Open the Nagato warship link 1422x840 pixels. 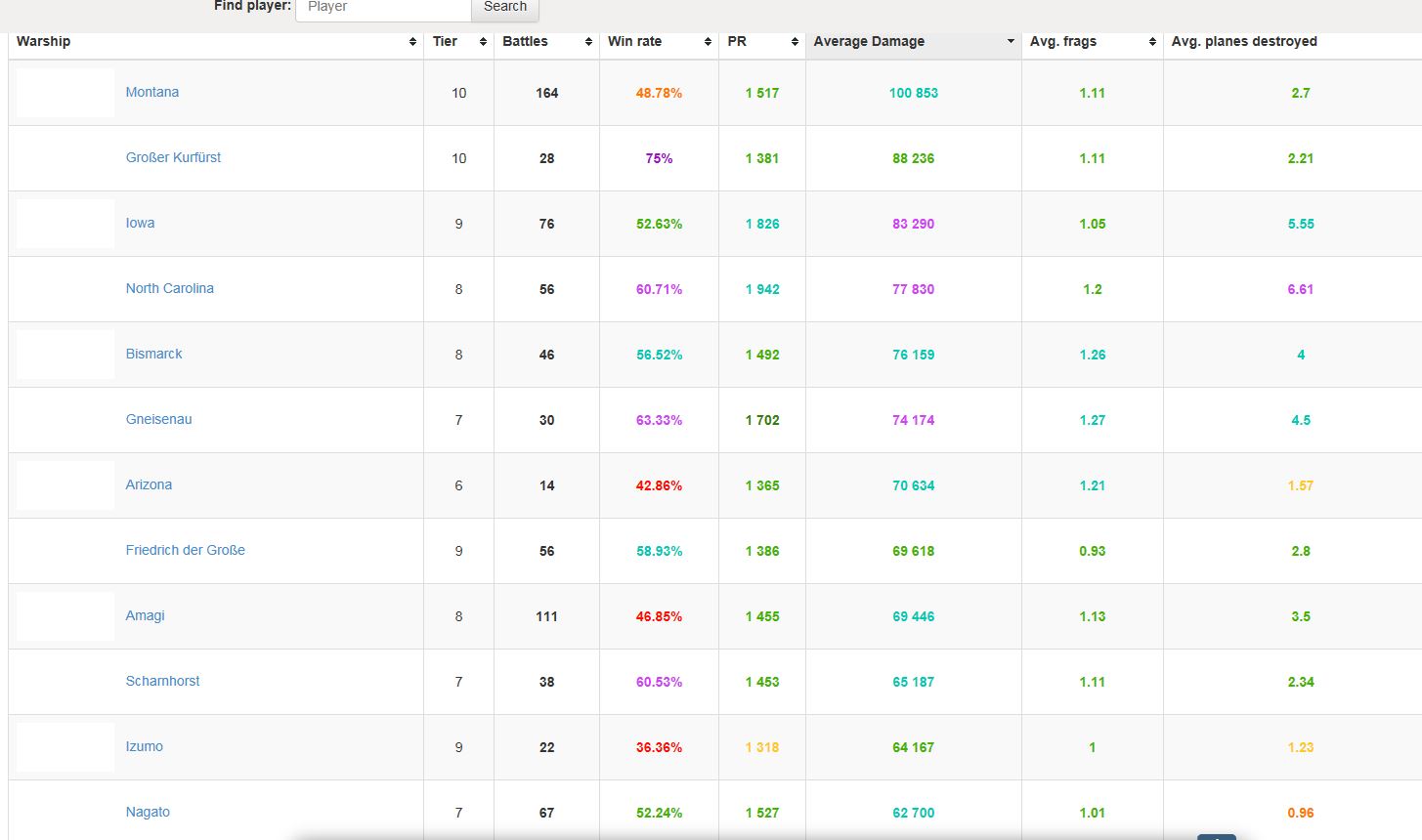click(x=148, y=812)
